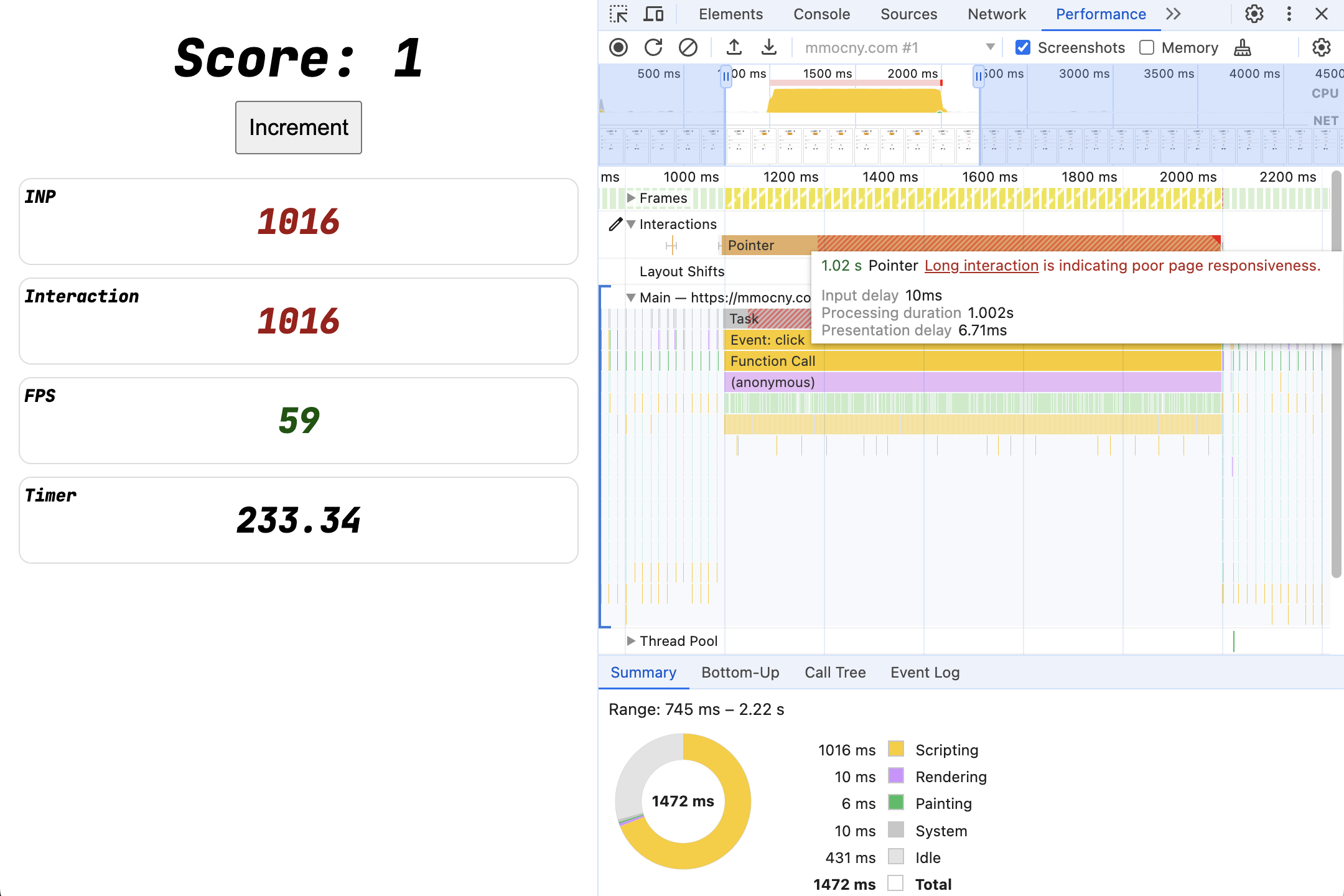Click the upload profile data icon

point(733,47)
